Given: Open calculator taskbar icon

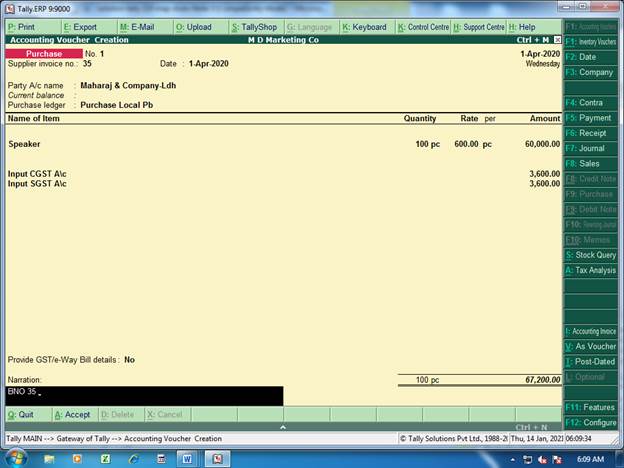Looking at the screenshot, I should click(x=162, y=459).
